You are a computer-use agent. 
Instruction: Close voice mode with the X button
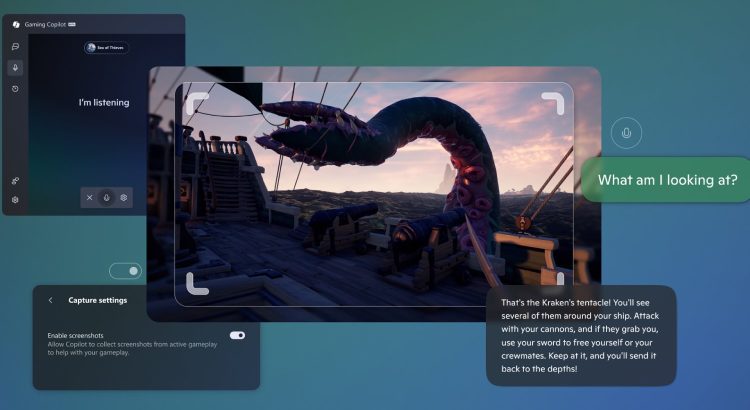point(89,198)
